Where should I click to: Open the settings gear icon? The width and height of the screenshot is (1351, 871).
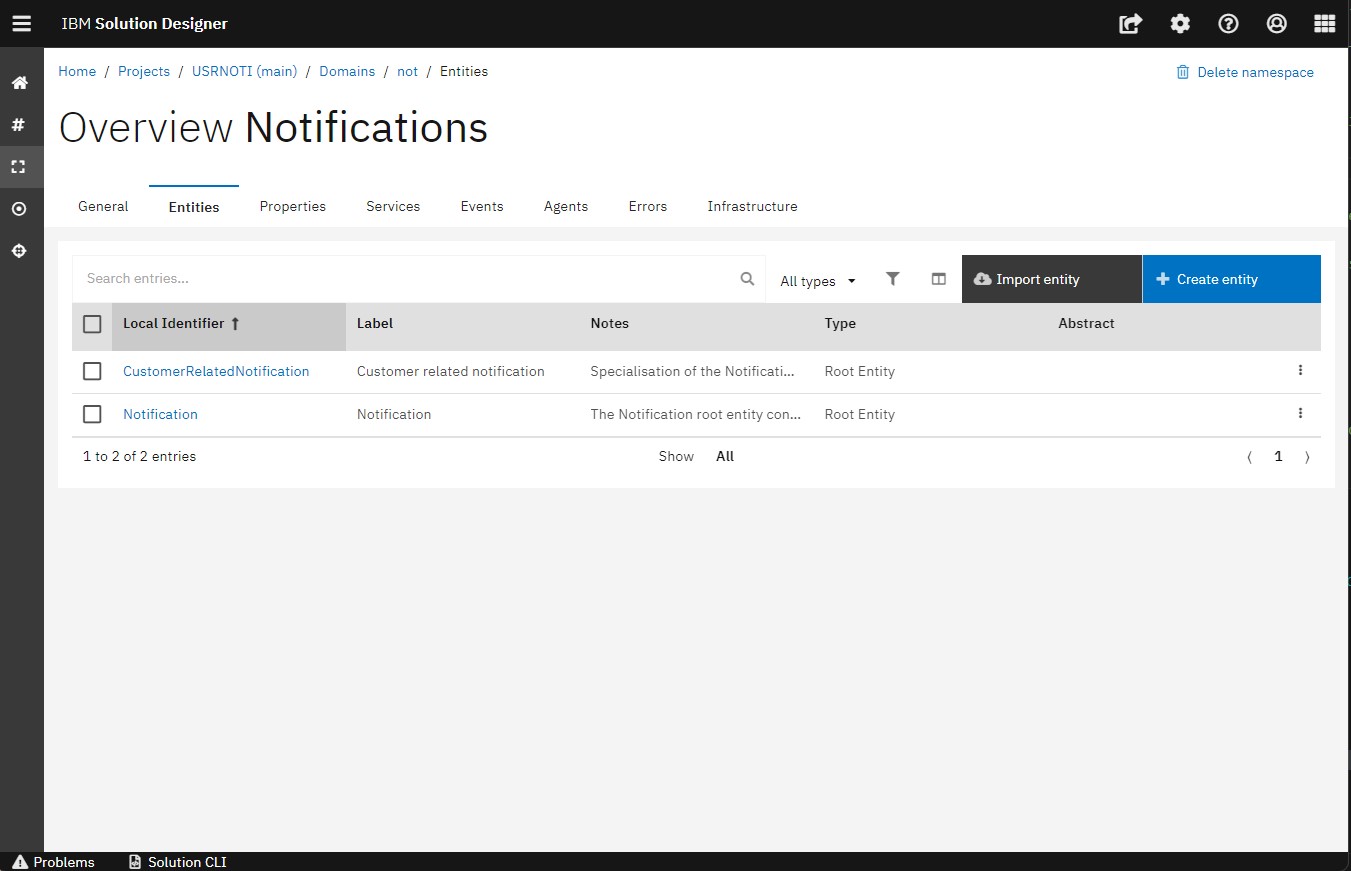tap(1180, 24)
